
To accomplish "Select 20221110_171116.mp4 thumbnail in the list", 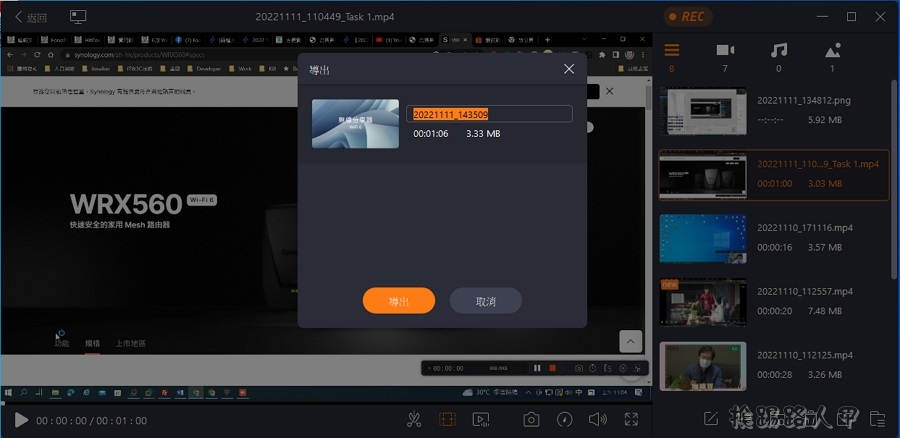I will 703,241.
